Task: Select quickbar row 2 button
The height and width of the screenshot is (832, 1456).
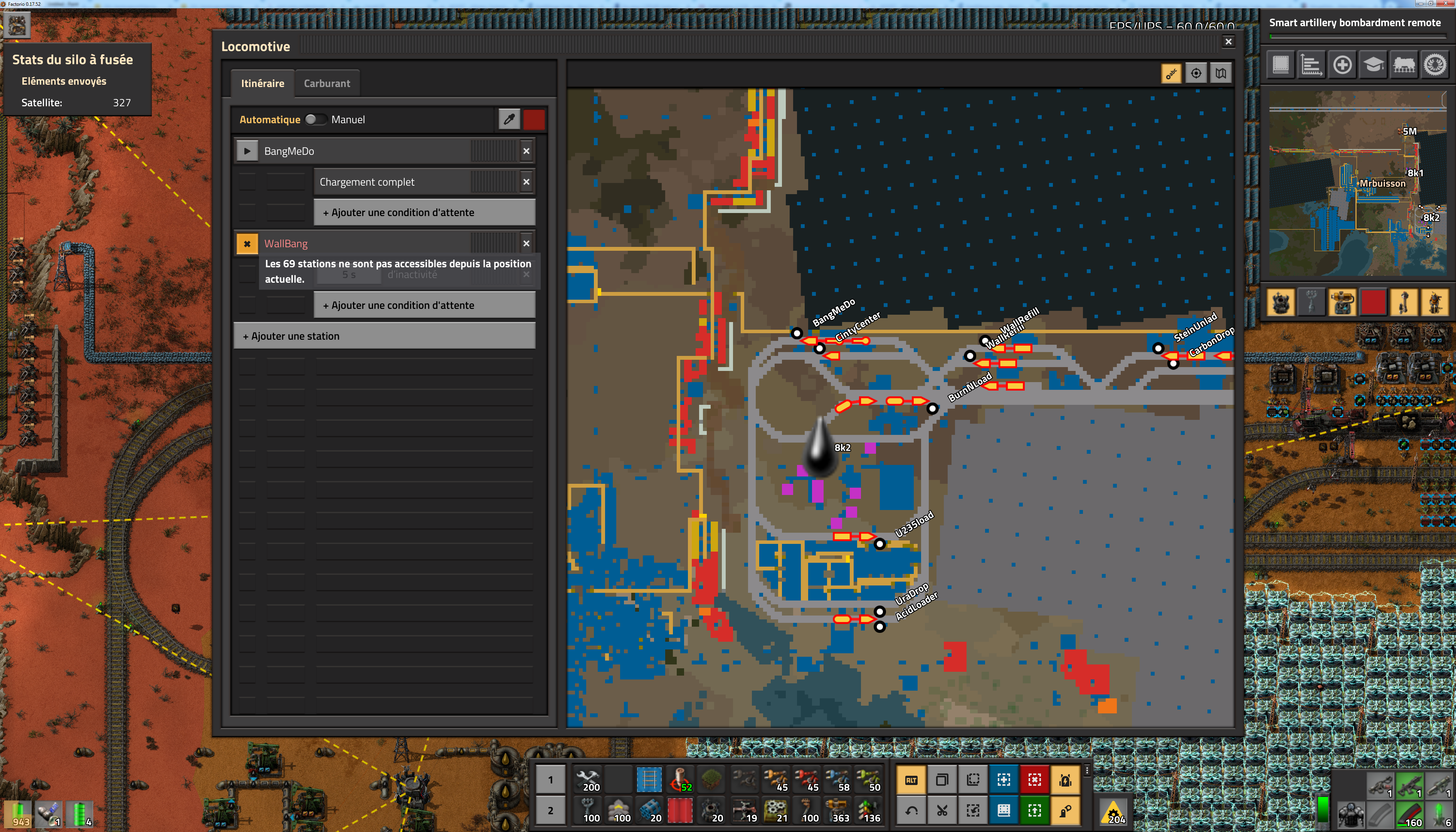Action: [x=550, y=810]
